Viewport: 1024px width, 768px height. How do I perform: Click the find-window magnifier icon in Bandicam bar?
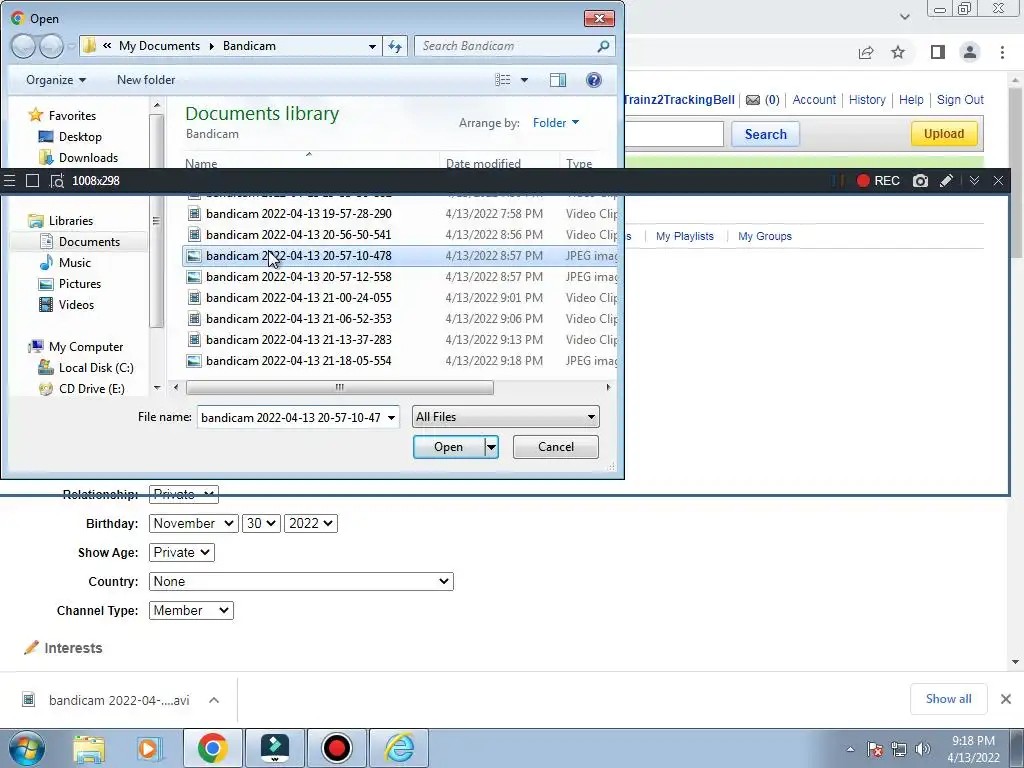pyautogui.click(x=57, y=181)
